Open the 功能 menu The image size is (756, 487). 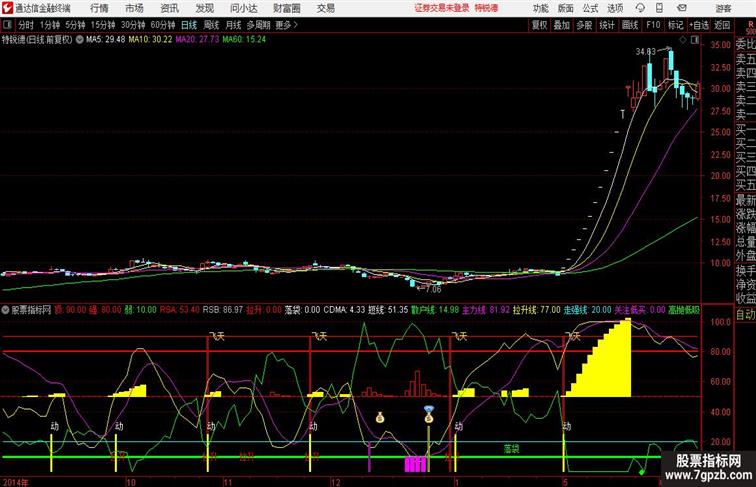pos(540,8)
